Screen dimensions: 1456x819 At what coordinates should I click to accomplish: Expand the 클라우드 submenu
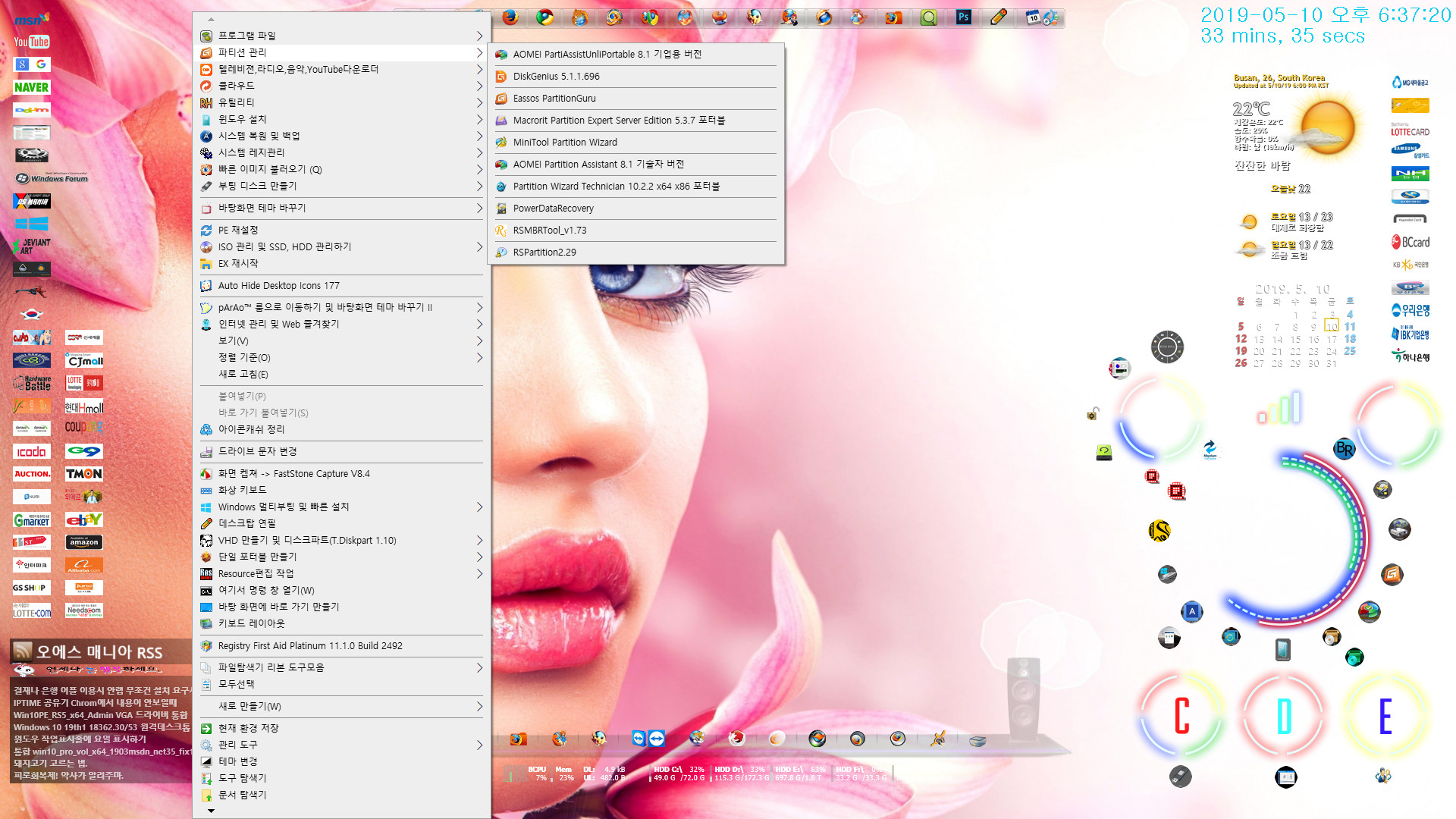tap(341, 86)
